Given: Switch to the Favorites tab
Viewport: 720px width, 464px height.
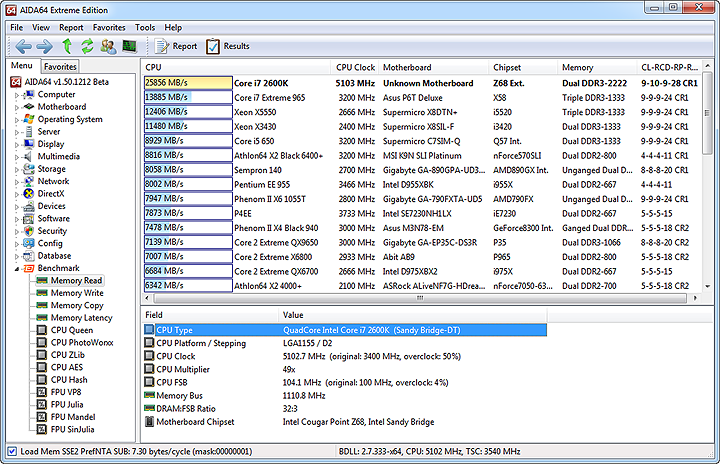Looking at the screenshot, I should (x=60, y=67).
